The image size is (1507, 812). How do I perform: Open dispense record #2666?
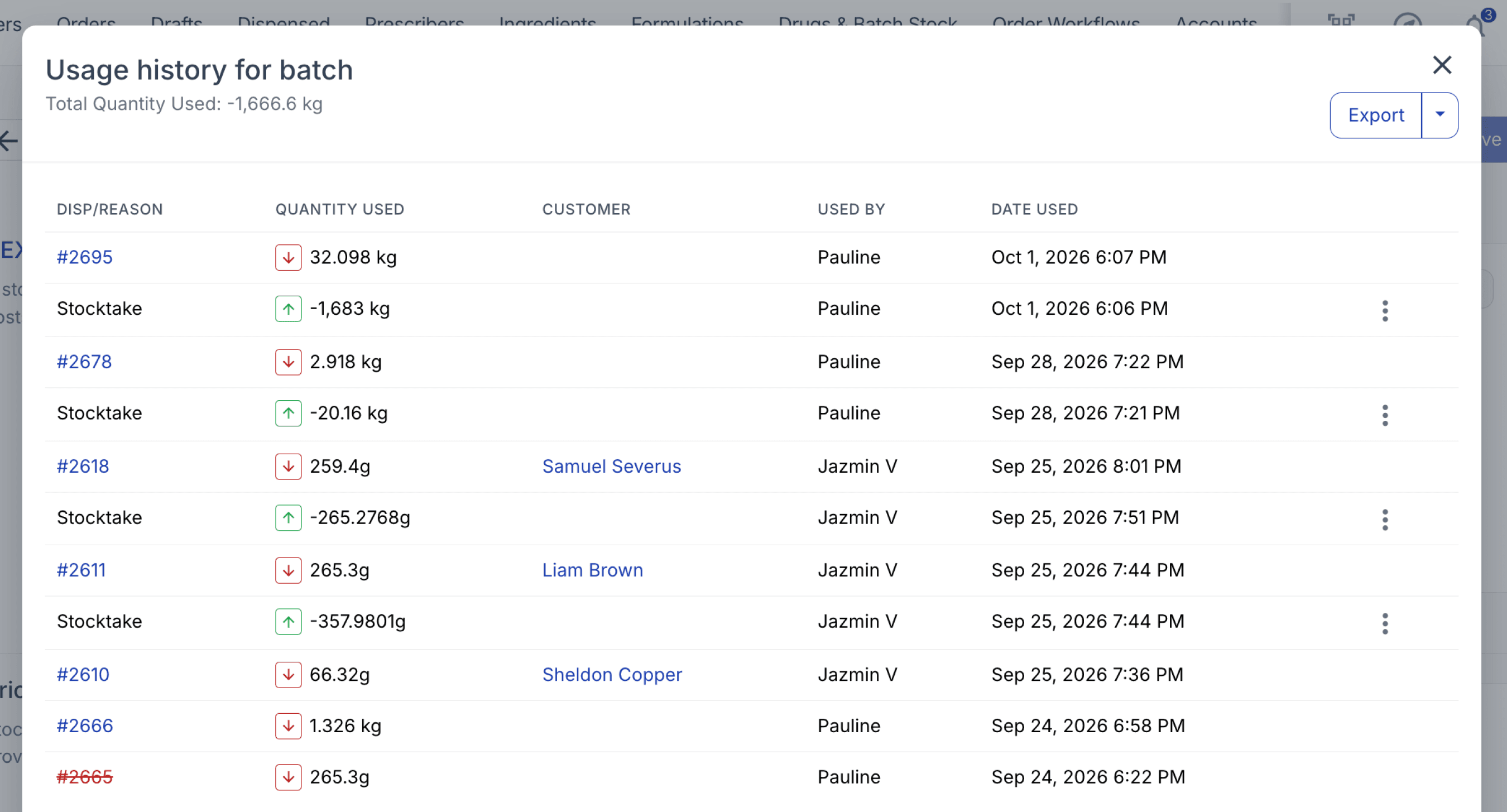click(84, 725)
